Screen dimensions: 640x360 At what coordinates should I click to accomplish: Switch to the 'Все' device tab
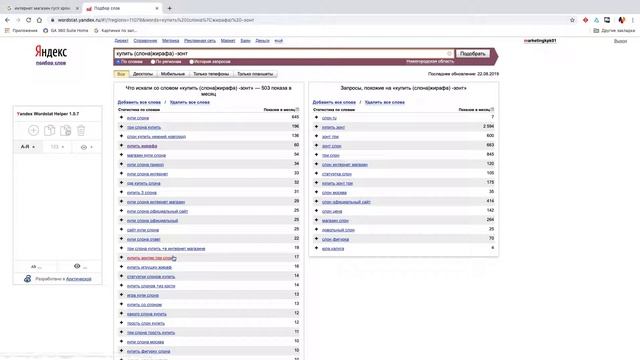point(121,74)
